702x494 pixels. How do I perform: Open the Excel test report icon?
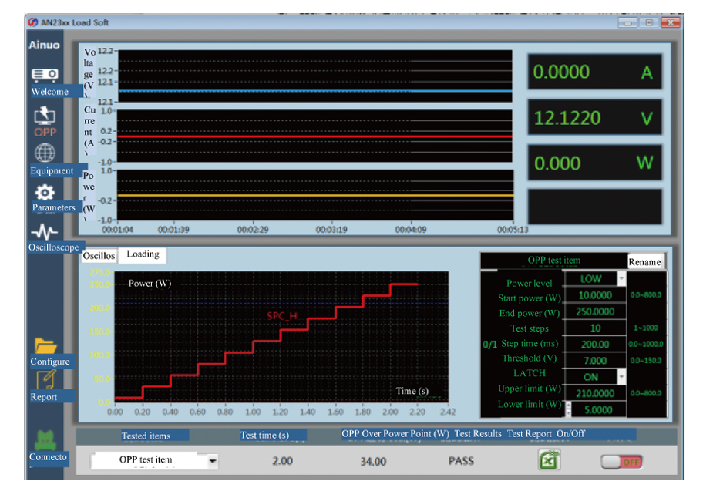point(549,460)
